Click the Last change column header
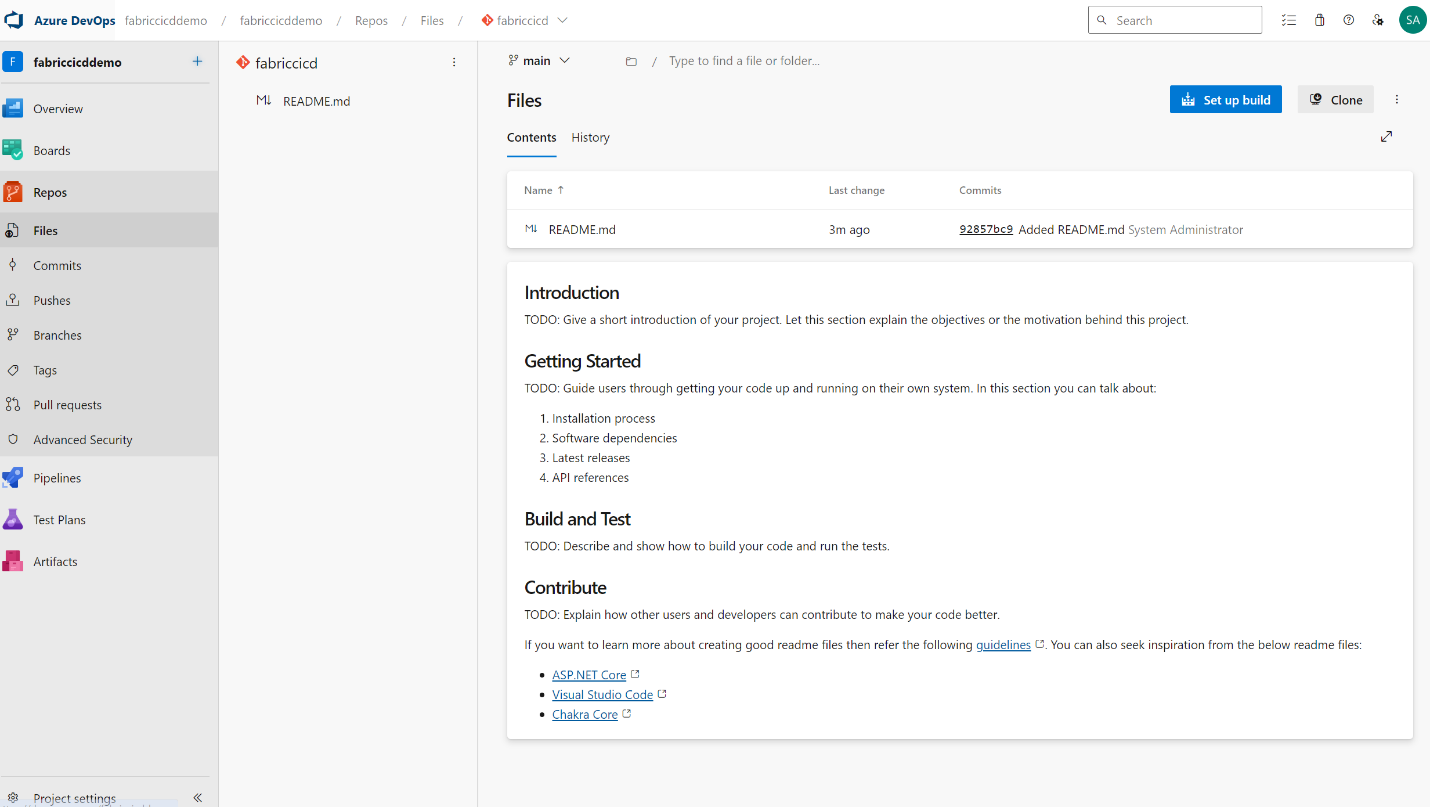The image size is (1430, 807). click(x=857, y=190)
